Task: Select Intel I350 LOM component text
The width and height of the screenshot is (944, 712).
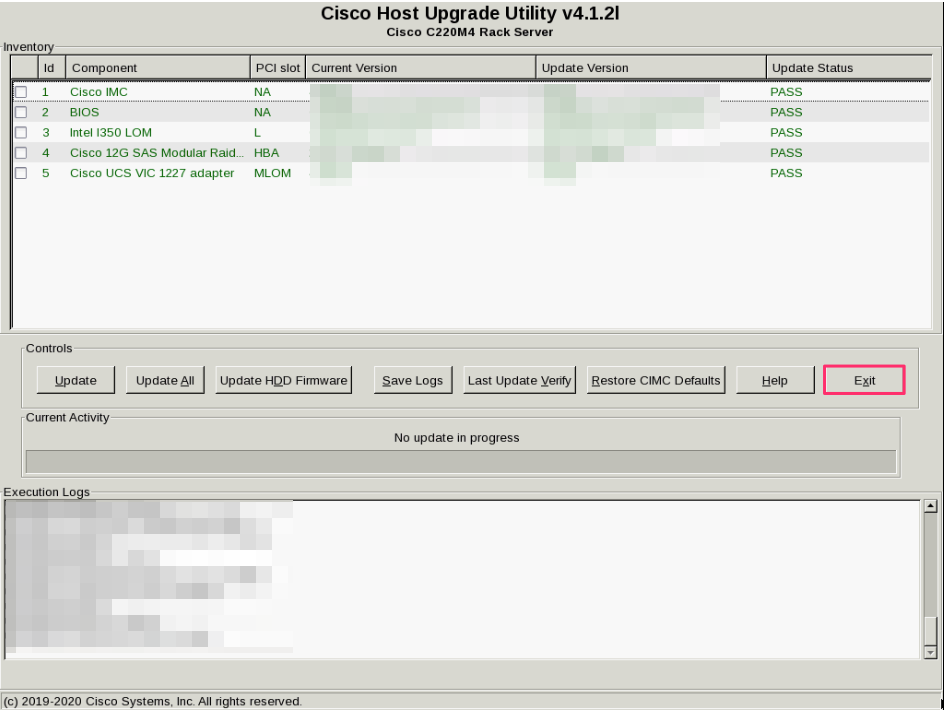Action: point(111,132)
